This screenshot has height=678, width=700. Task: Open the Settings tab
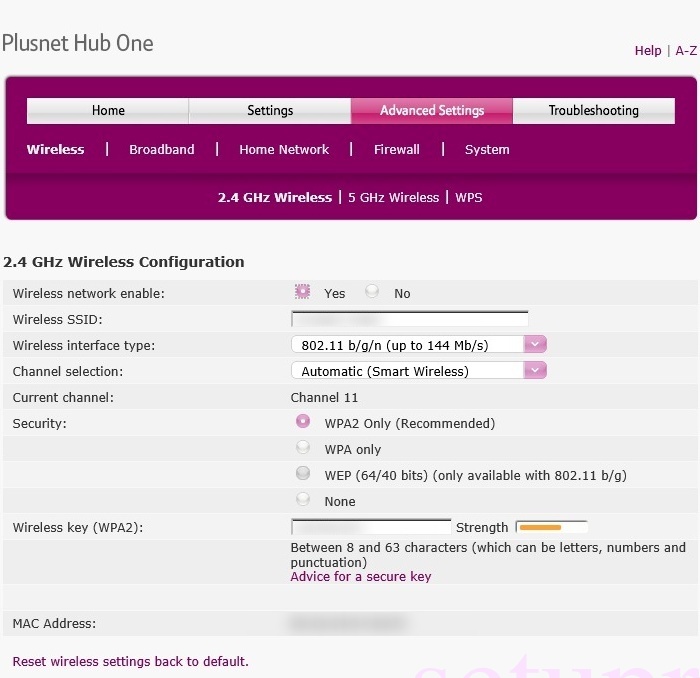pyautogui.click(x=270, y=110)
